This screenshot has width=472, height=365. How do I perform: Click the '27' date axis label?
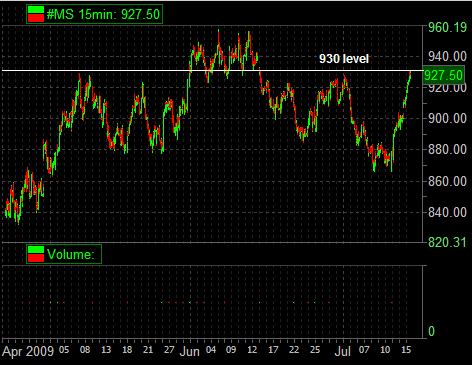pyautogui.click(x=169, y=350)
